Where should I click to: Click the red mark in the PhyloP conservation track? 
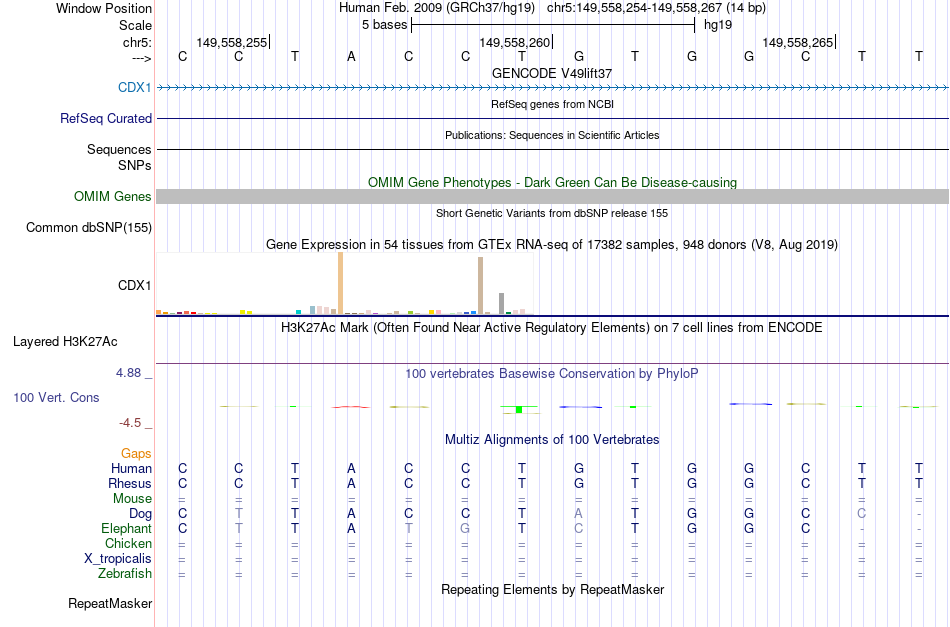tap(351, 407)
